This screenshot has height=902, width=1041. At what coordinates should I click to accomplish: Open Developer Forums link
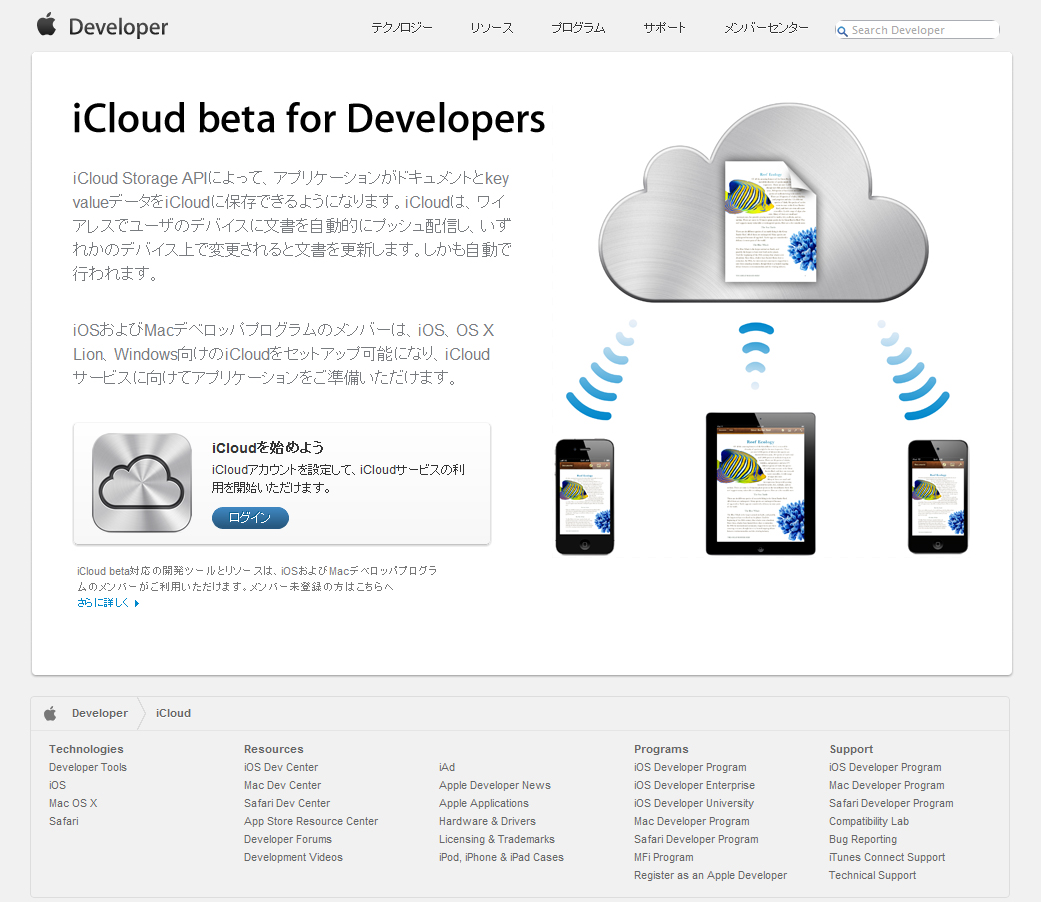tap(287, 839)
